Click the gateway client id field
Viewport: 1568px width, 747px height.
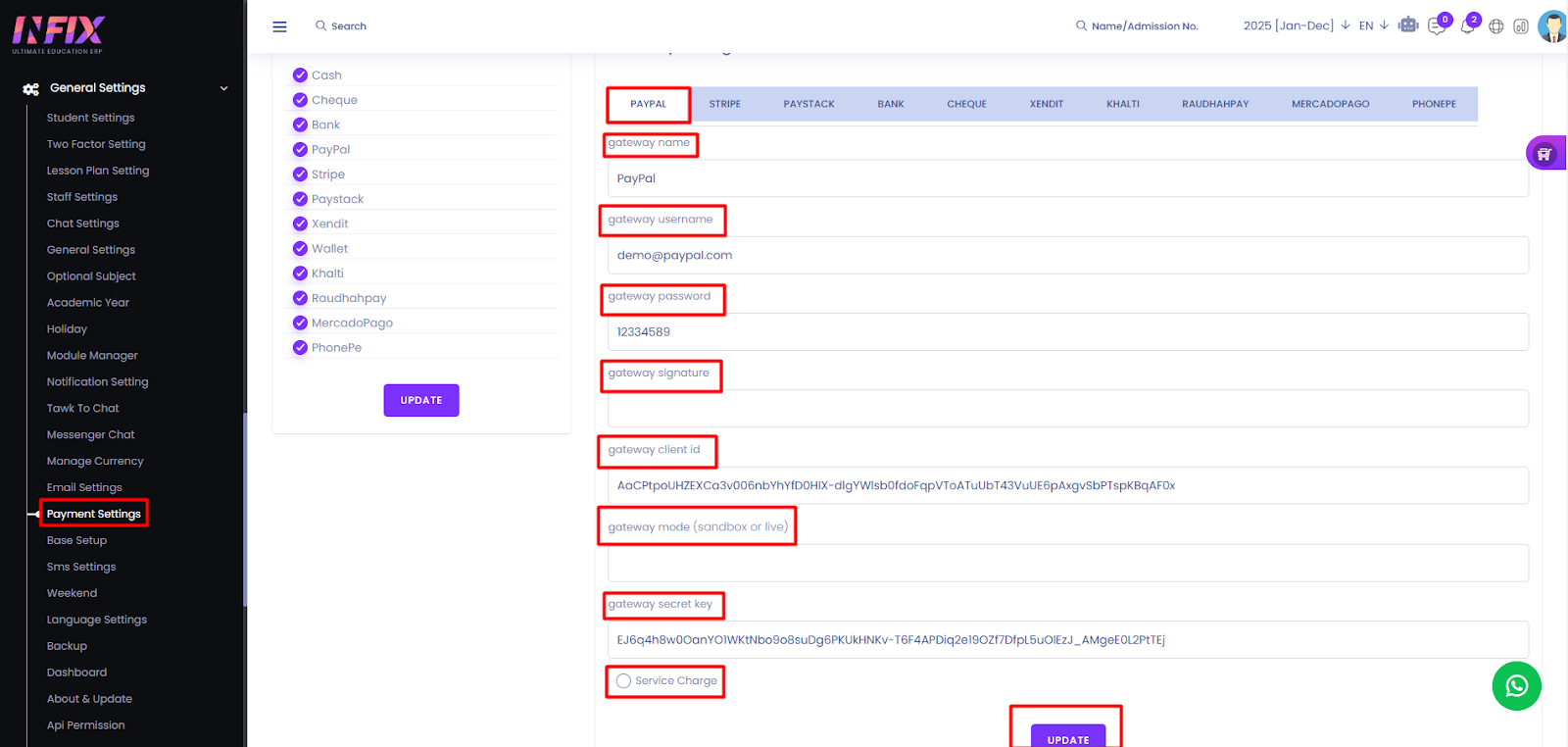pyautogui.click(x=1068, y=485)
